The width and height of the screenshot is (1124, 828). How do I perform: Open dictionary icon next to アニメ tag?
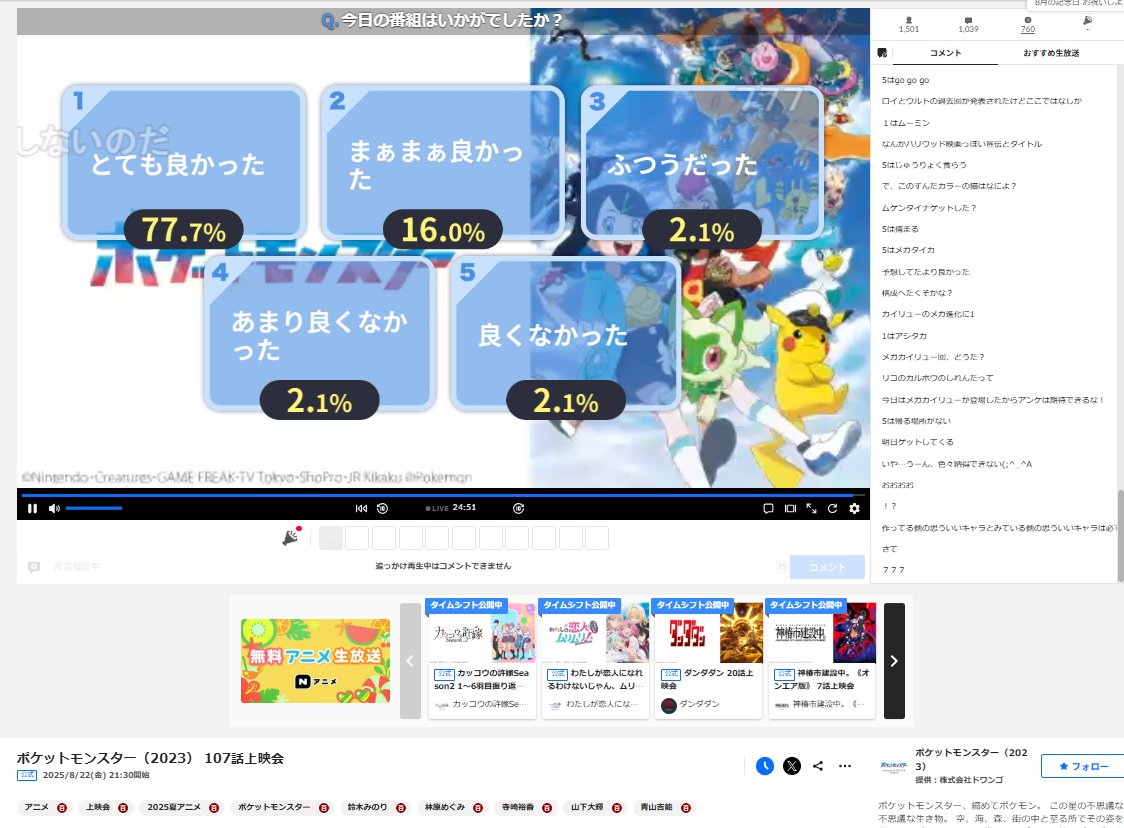tap(62, 808)
